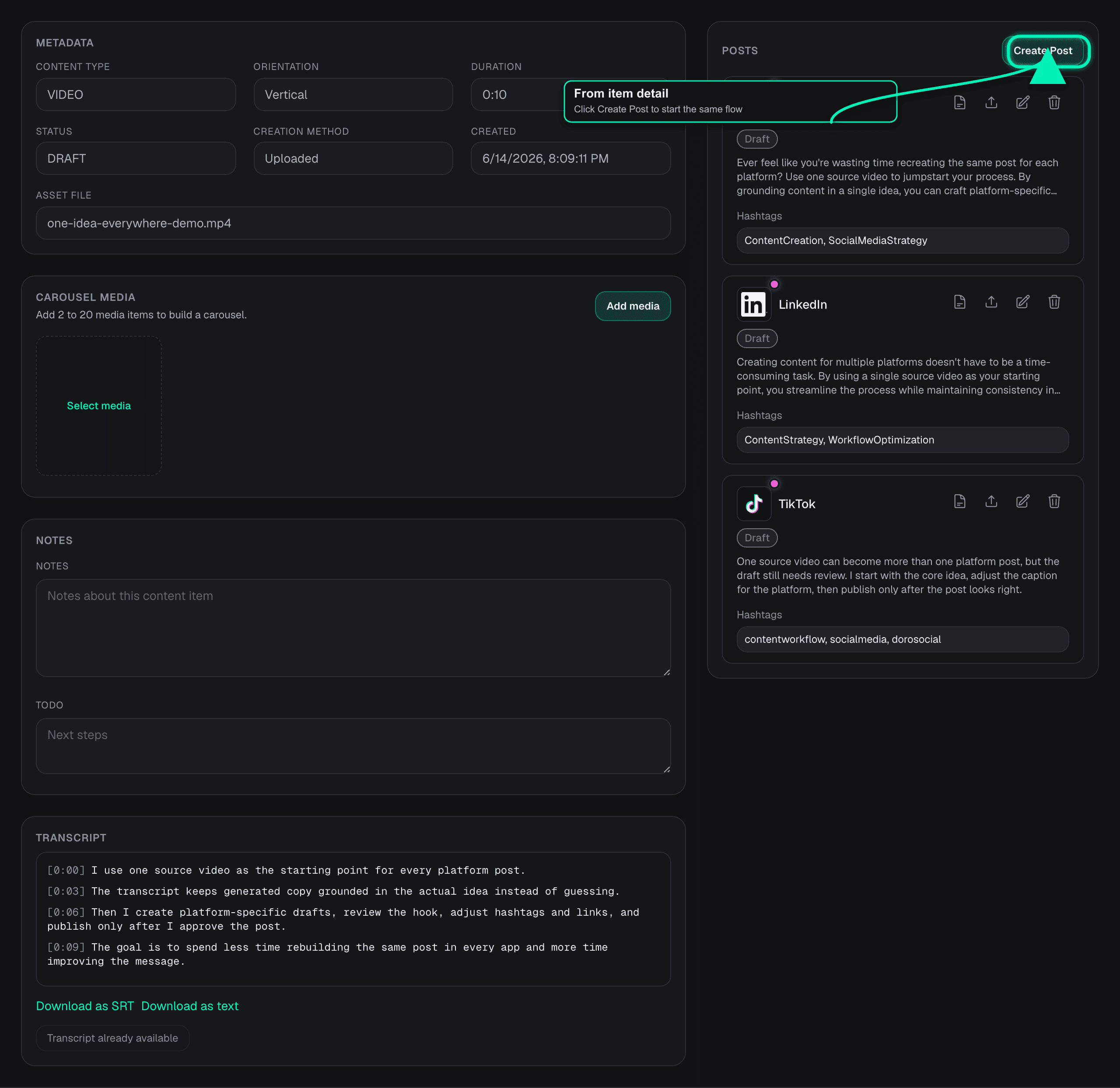Delete the TikTok post using the trash icon

(x=1054, y=501)
